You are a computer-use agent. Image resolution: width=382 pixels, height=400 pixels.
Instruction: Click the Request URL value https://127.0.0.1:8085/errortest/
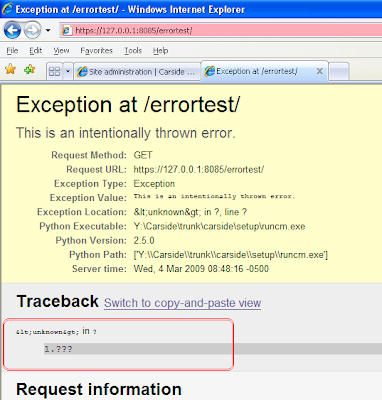[199, 169]
